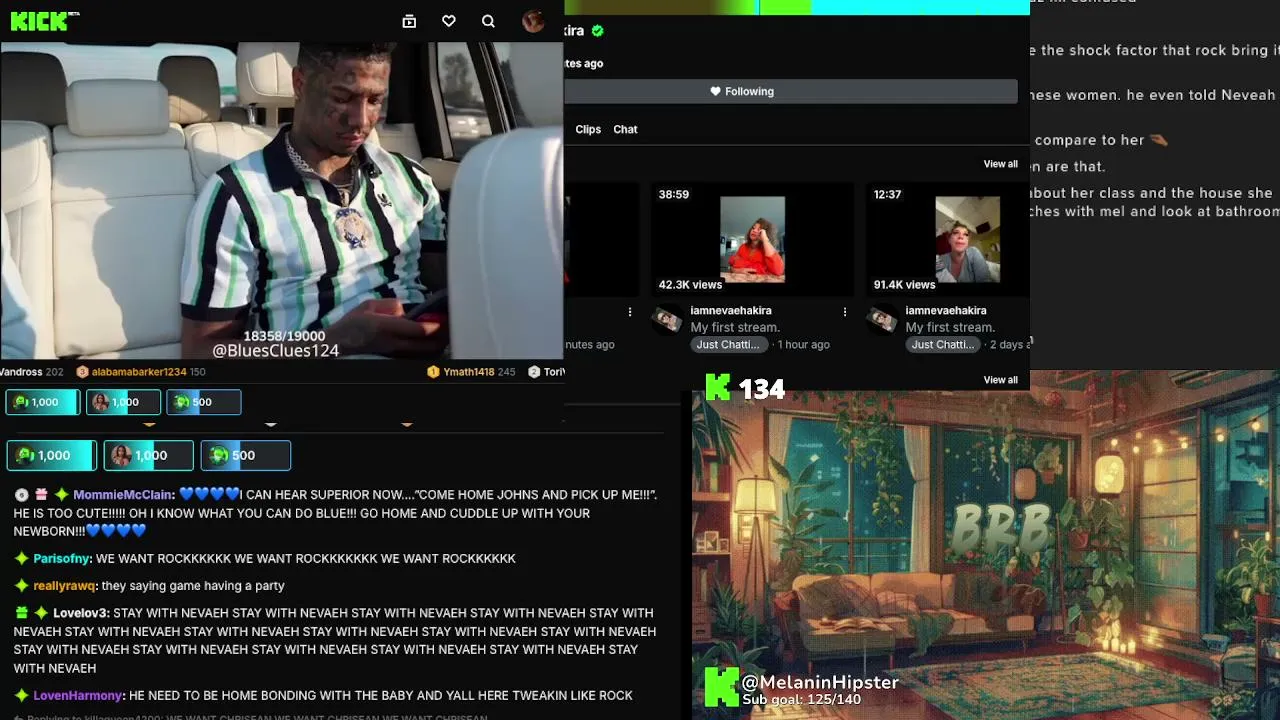Click the Kick logo in the header

coord(40,21)
